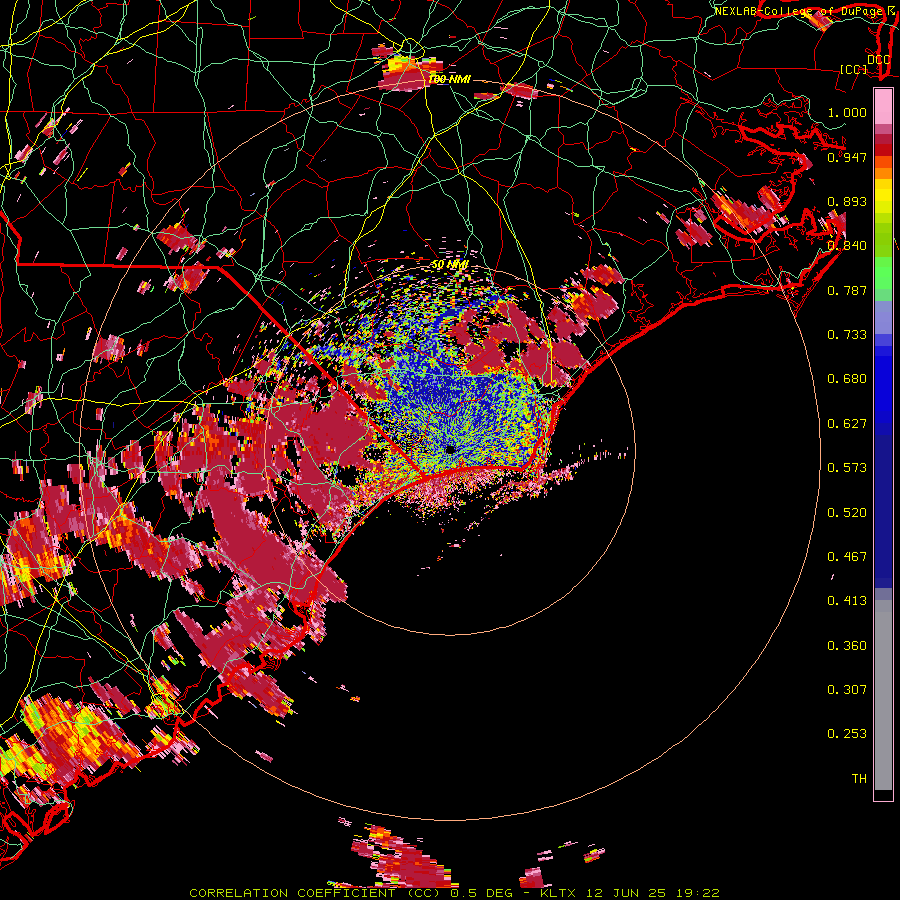Pick the light pink top color bar segment
This screenshot has height=900, width=900.
(883, 107)
